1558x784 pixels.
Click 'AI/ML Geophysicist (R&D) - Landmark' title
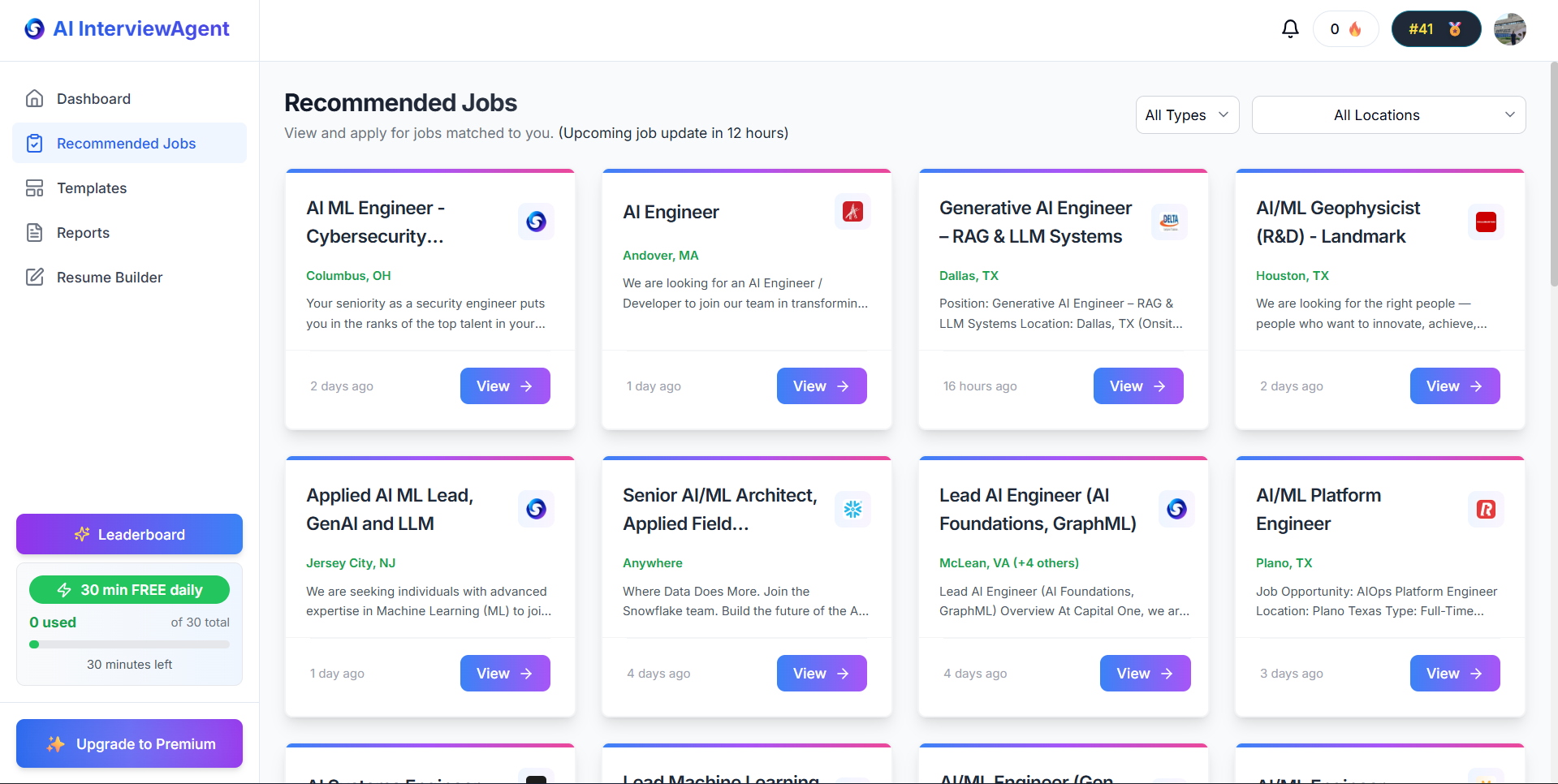click(1338, 222)
